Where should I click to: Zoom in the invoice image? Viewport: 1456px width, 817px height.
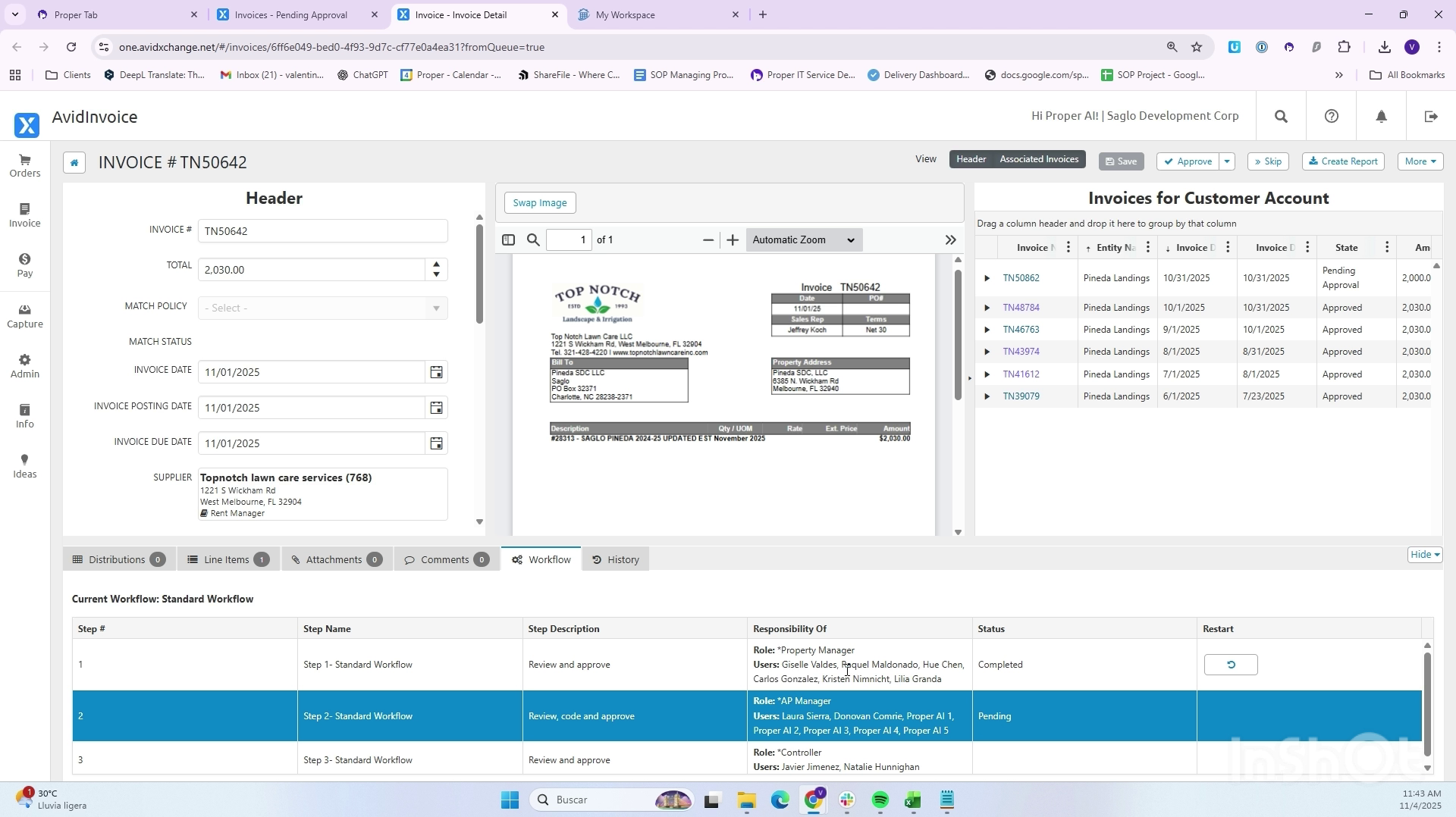pos(733,240)
